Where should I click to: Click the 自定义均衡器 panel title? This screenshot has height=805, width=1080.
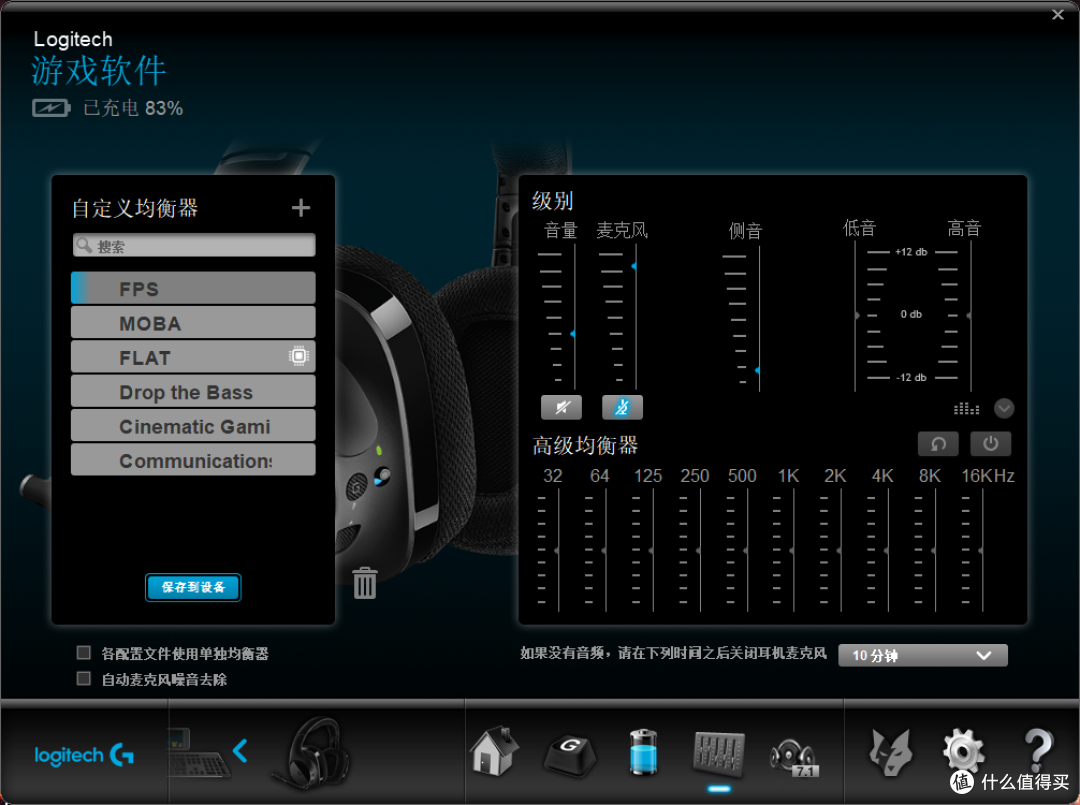tap(135, 208)
